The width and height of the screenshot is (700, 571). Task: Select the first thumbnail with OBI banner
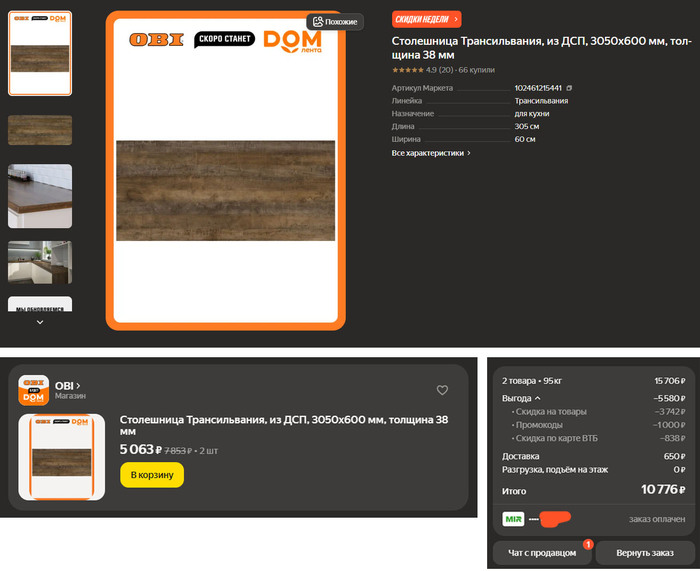40,53
